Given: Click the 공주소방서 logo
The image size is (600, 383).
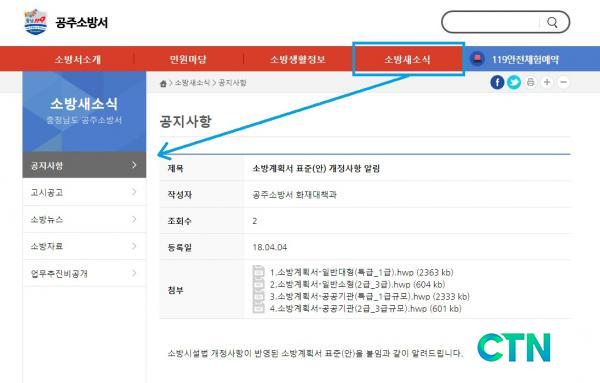Looking at the screenshot, I should coord(67,22).
